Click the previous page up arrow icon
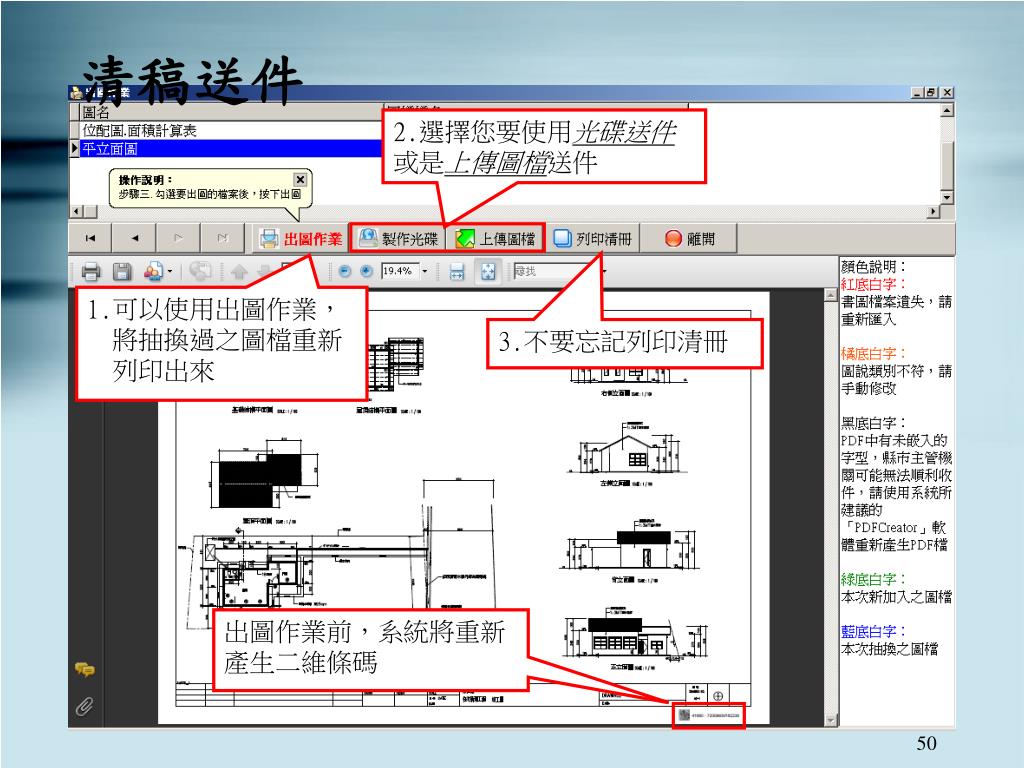The height and width of the screenshot is (768, 1024). pos(239,272)
